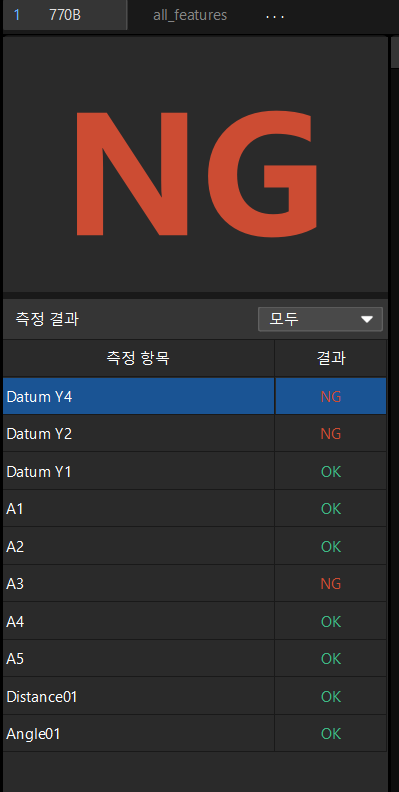399x792 pixels.
Task: Click the 결과 column header
Action: pyautogui.click(x=331, y=358)
